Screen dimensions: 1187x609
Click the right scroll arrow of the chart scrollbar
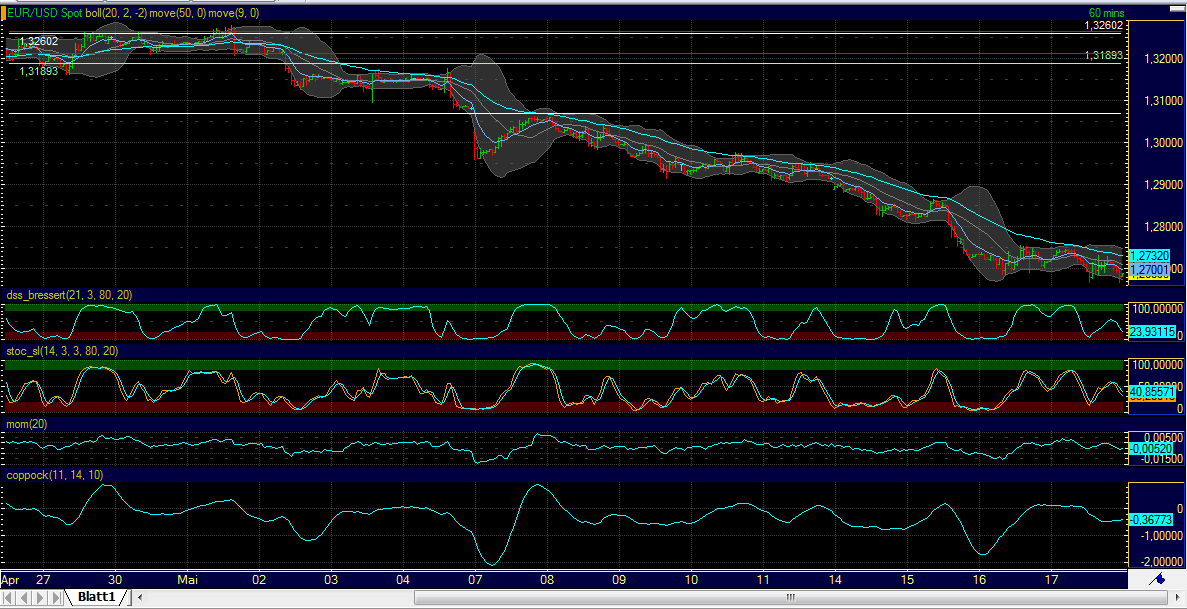[1178, 596]
